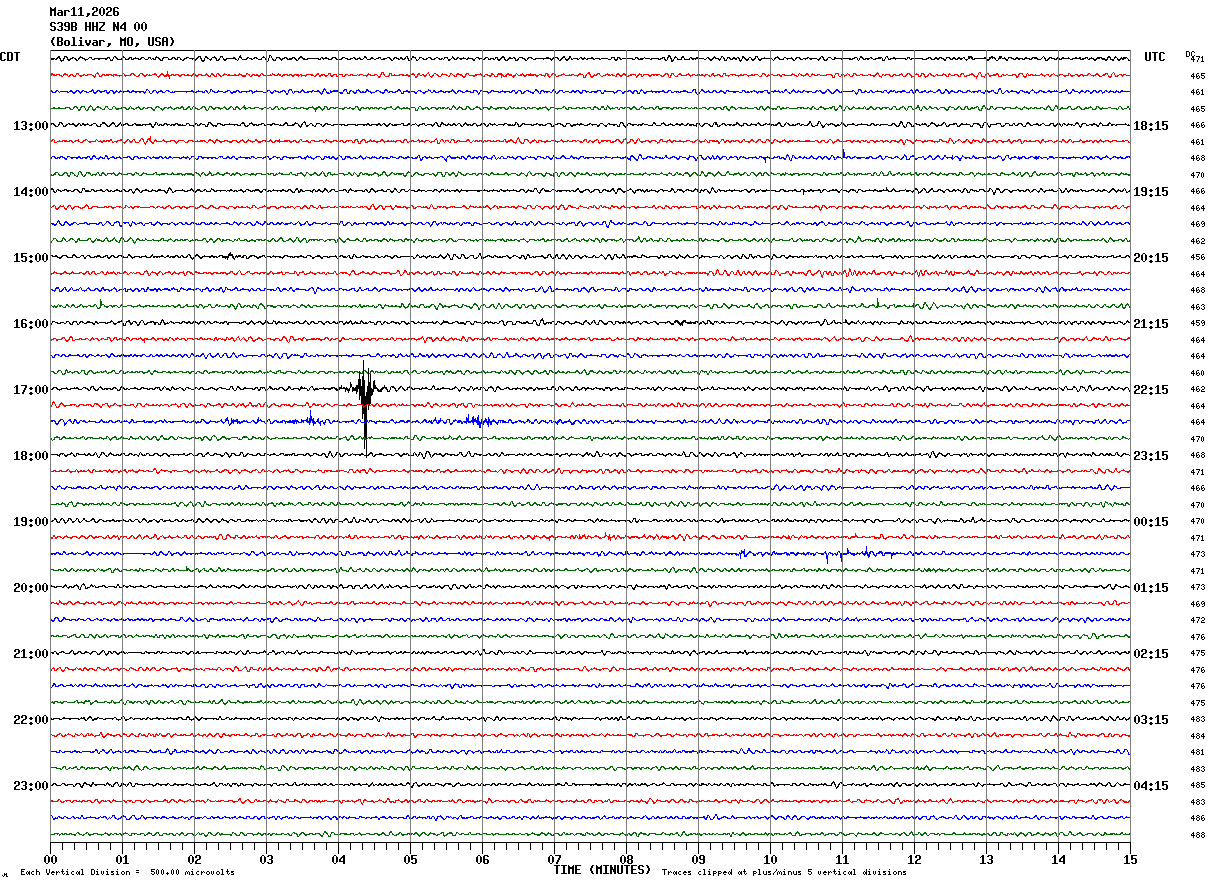Click the minute 08 tick on the x-axis
Viewport: 1210px width, 886px height.
626,859
